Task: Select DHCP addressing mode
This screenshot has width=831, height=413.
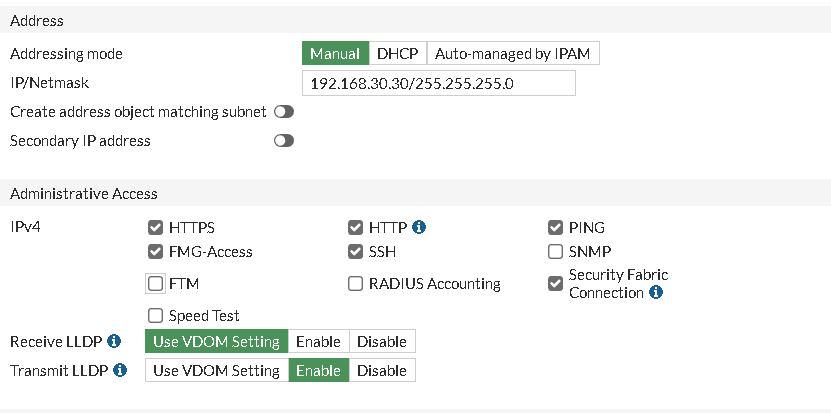Action: [397, 54]
